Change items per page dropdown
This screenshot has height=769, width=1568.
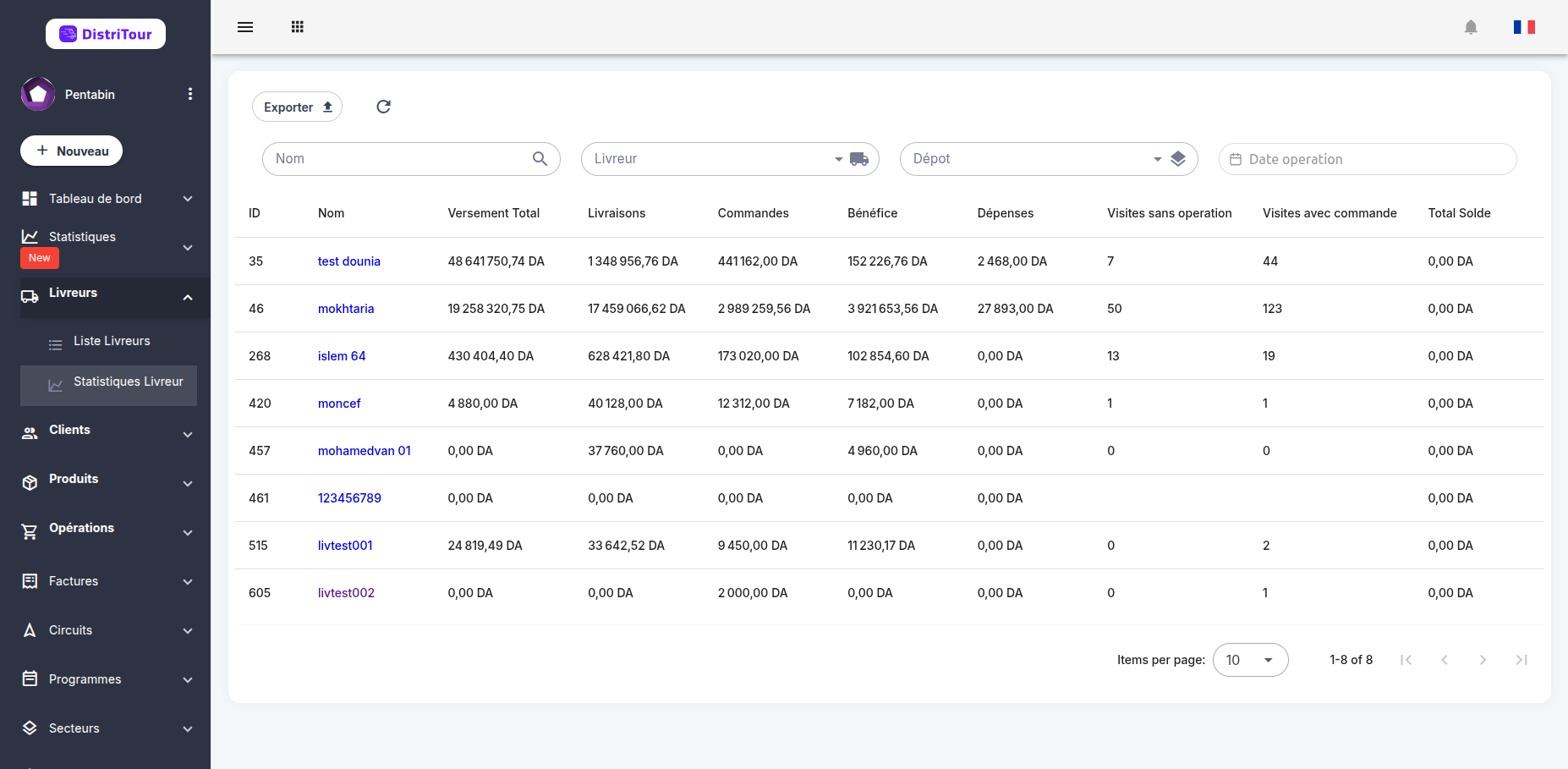(x=1250, y=660)
